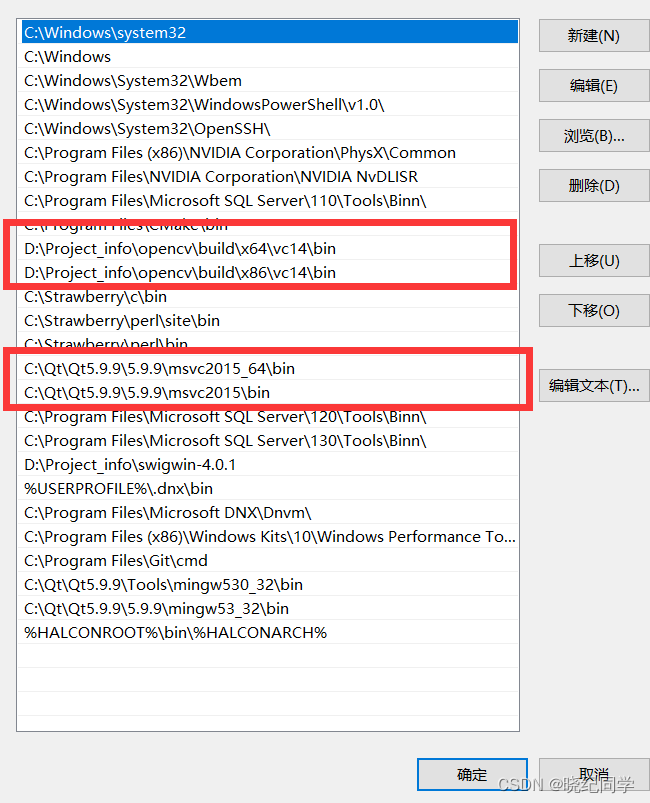Select %USERPROFILE%\.dnx\bin entry
This screenshot has width=650, height=803.
(x=269, y=489)
